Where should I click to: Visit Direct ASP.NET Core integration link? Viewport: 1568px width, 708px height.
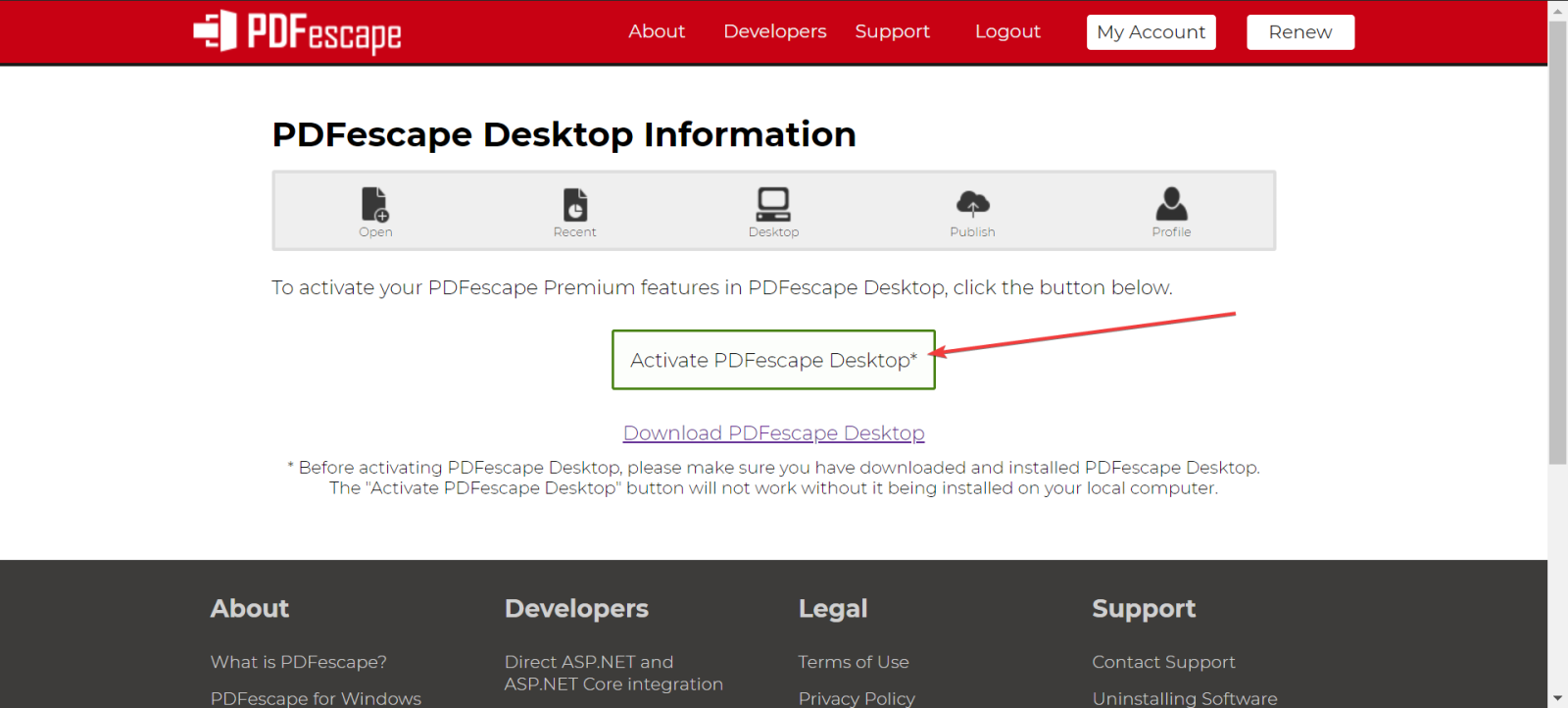pos(613,673)
